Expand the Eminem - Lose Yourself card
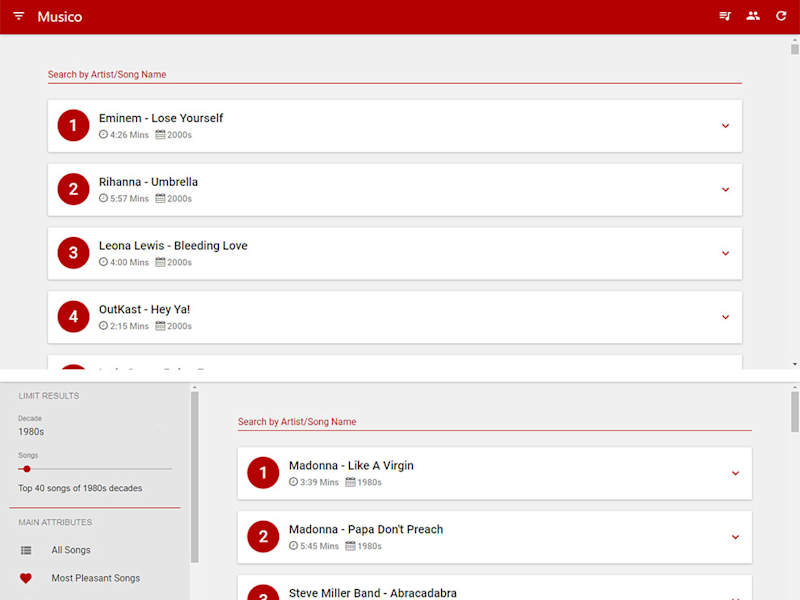 point(726,126)
